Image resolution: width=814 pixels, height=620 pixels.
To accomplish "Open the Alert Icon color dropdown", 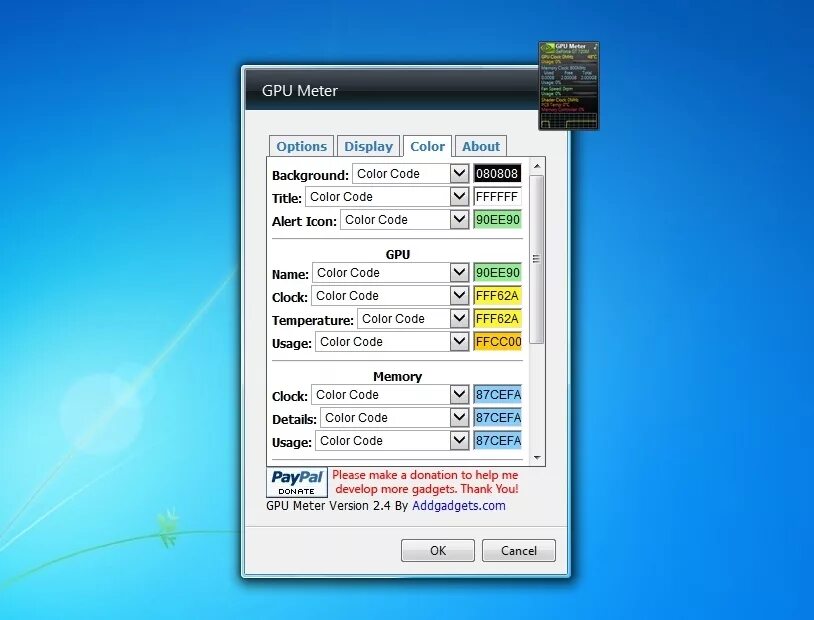I will [x=404, y=220].
